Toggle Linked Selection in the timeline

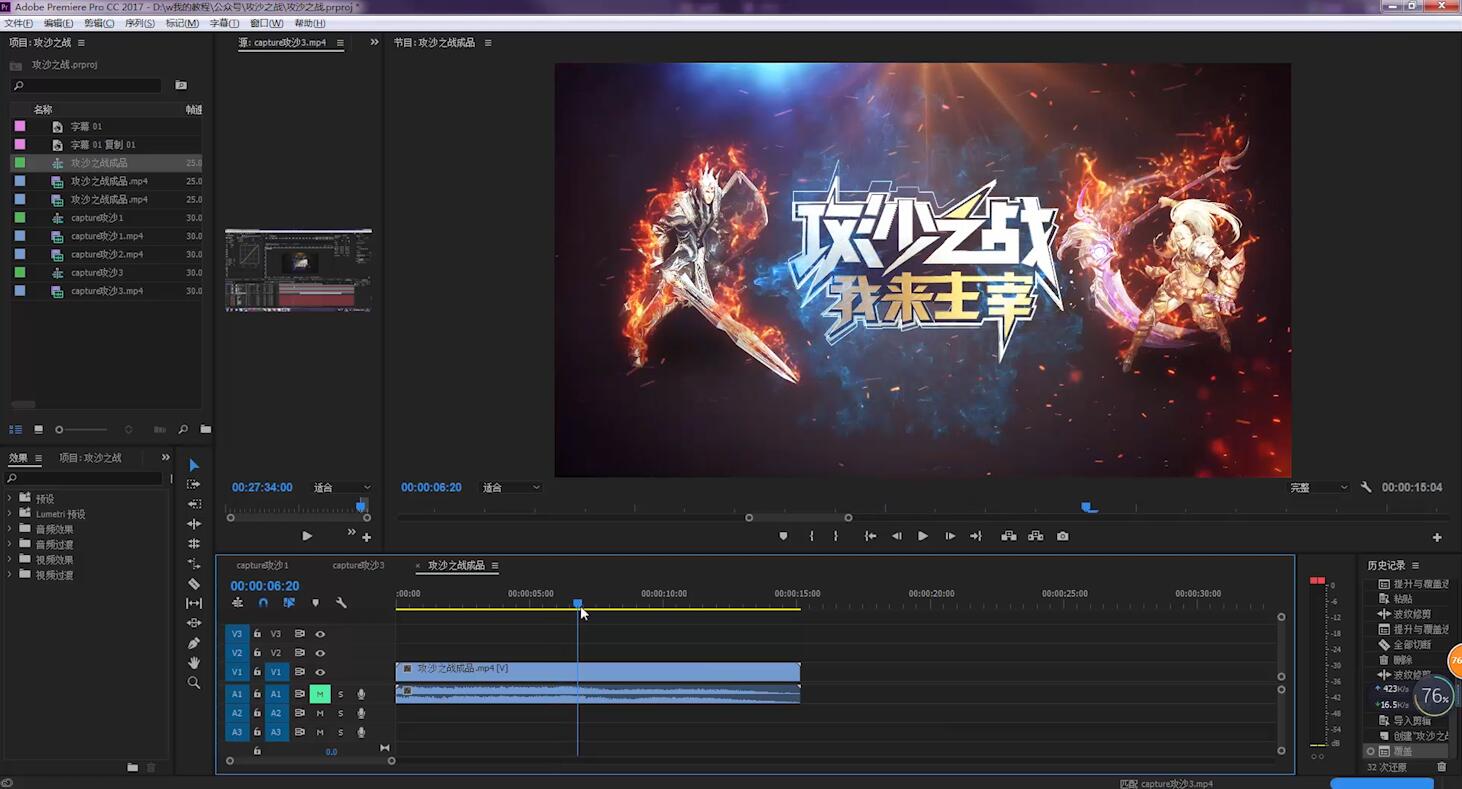tap(289, 603)
